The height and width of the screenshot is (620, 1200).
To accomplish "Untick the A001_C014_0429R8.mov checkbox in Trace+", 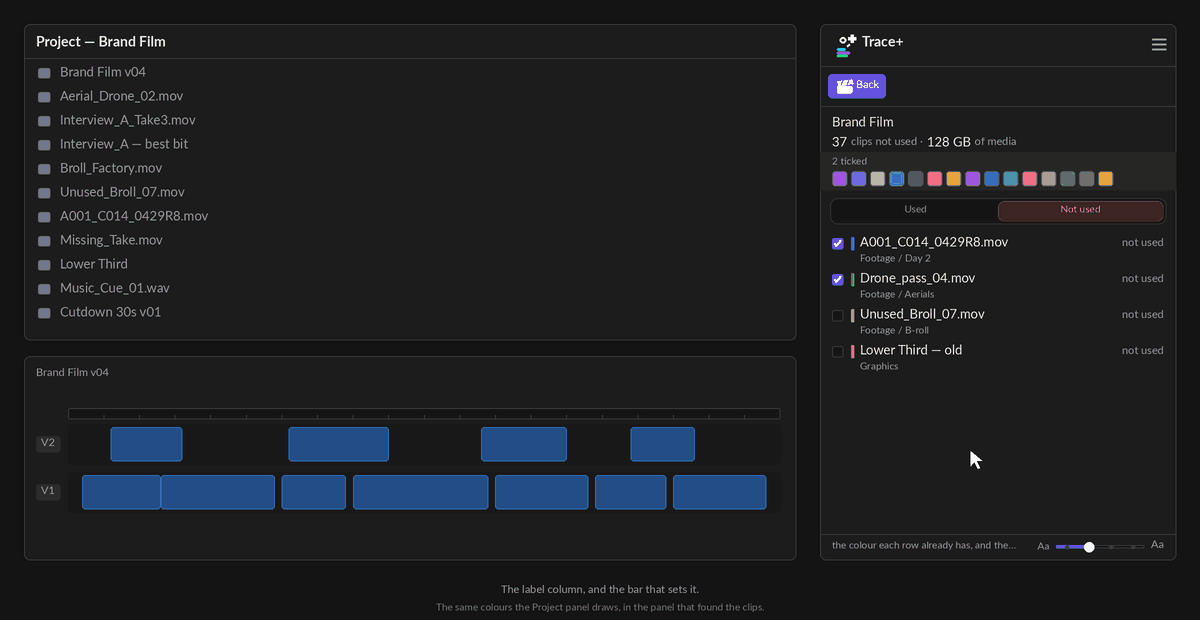I will [x=838, y=243].
